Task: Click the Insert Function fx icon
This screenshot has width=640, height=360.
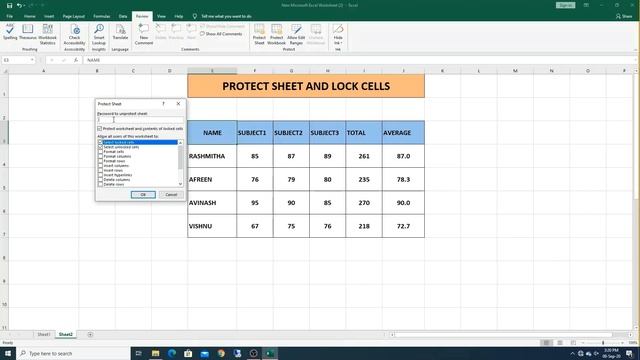Action: click(x=76, y=60)
